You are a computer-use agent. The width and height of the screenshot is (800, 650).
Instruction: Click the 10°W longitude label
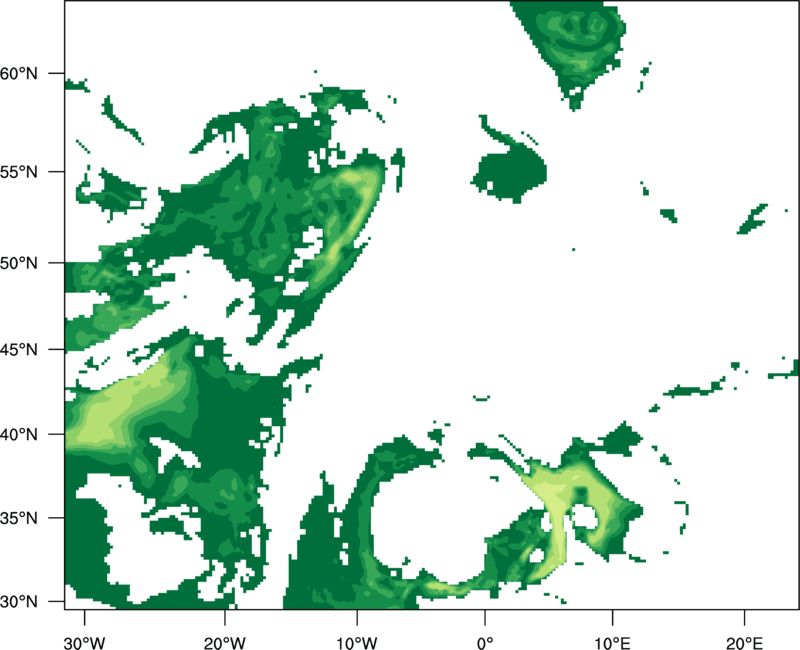tap(357, 643)
